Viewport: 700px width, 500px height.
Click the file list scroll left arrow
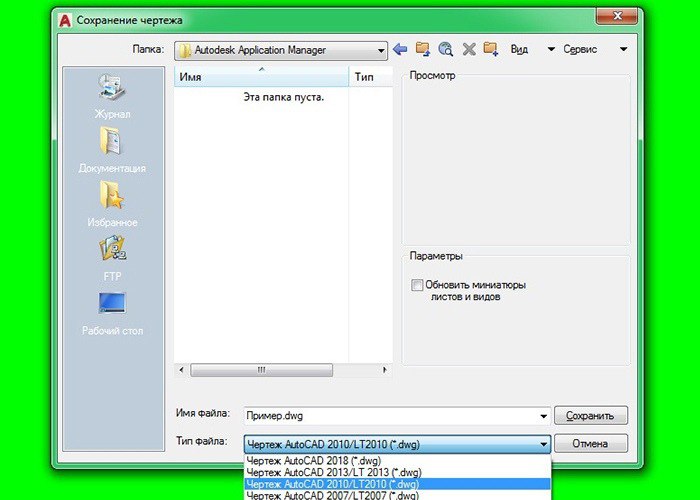click(x=181, y=370)
